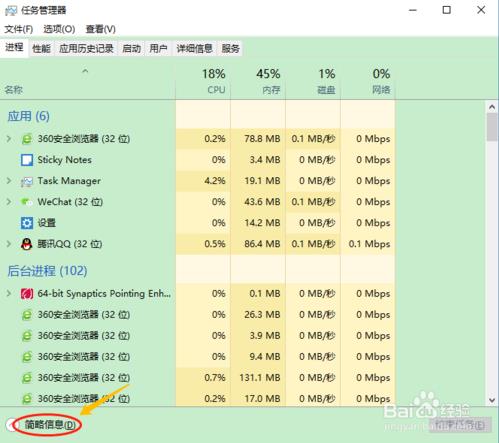This screenshot has height=443, width=499.
Task: Expand the WeChat (32 位) entry
Action: (x=9, y=202)
